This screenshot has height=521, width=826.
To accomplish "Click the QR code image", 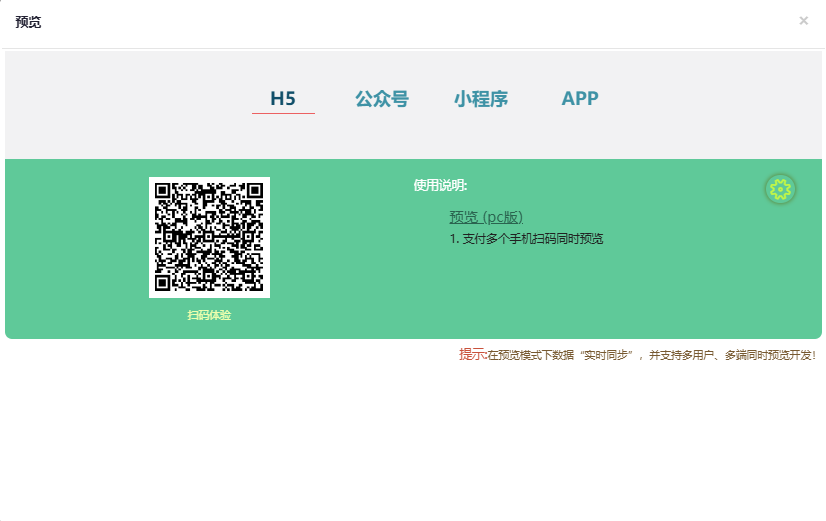I will pyautogui.click(x=209, y=237).
